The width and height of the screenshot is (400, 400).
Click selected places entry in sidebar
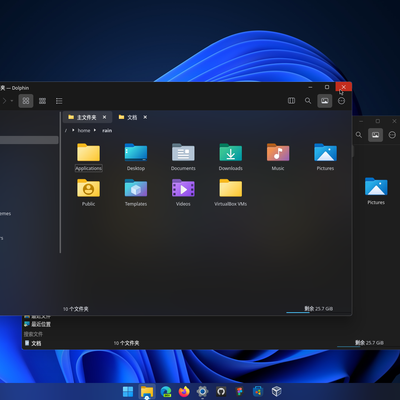pyautogui.click(x=29, y=140)
